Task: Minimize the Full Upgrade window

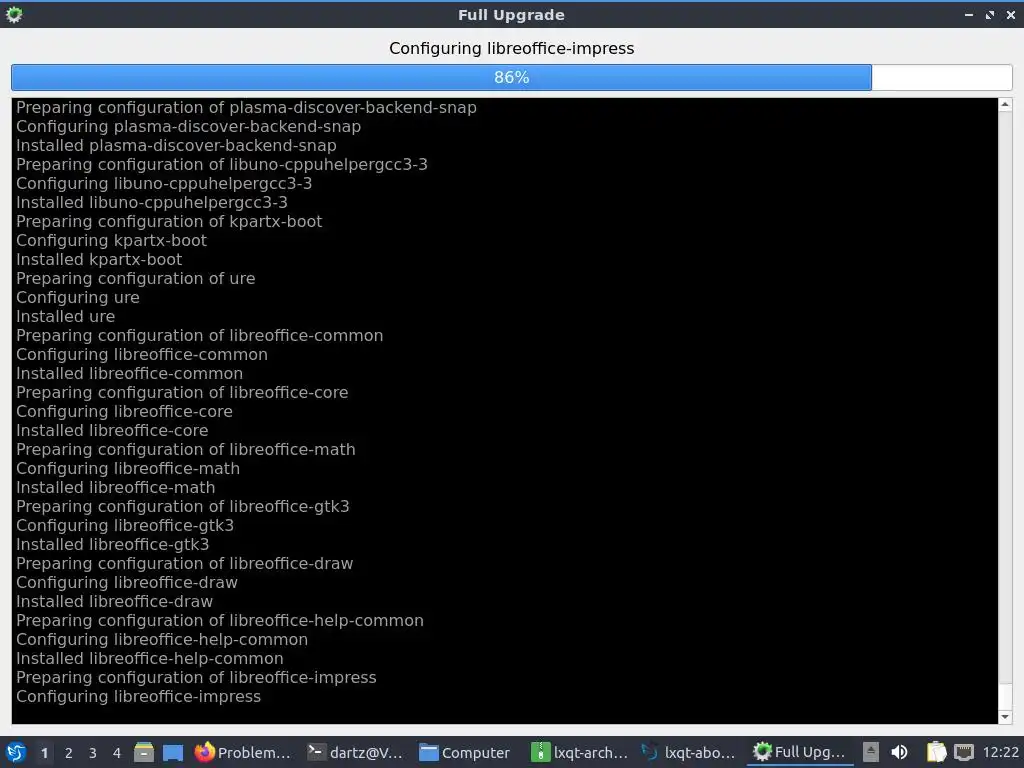Action: (x=969, y=14)
